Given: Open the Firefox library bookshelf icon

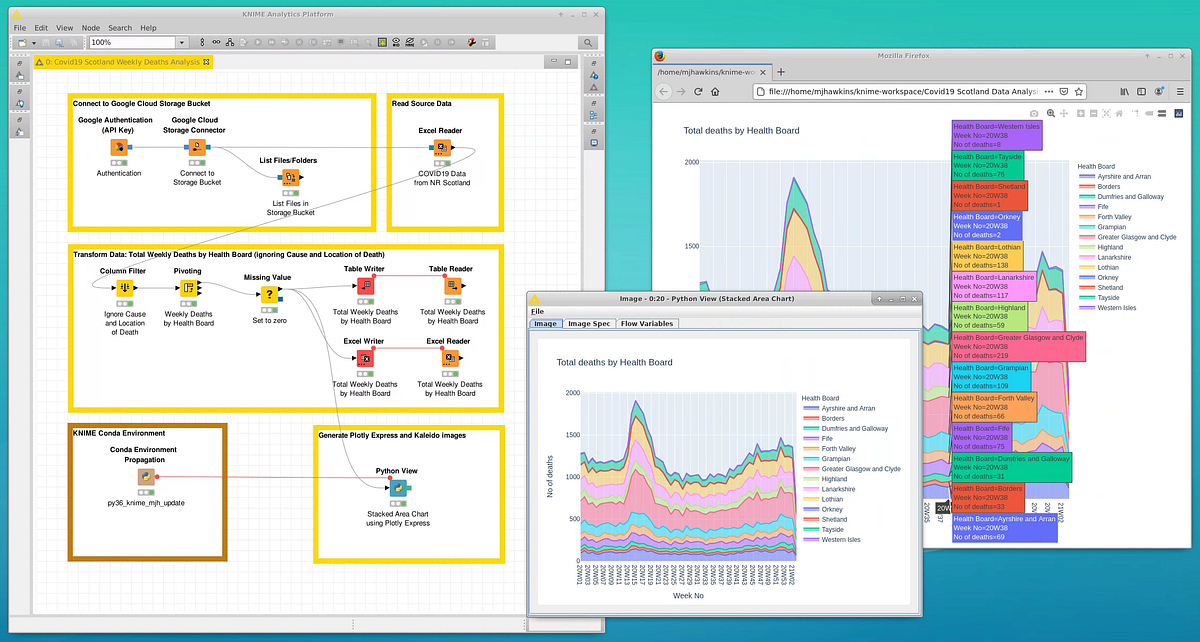Looking at the screenshot, I should [x=1124, y=92].
